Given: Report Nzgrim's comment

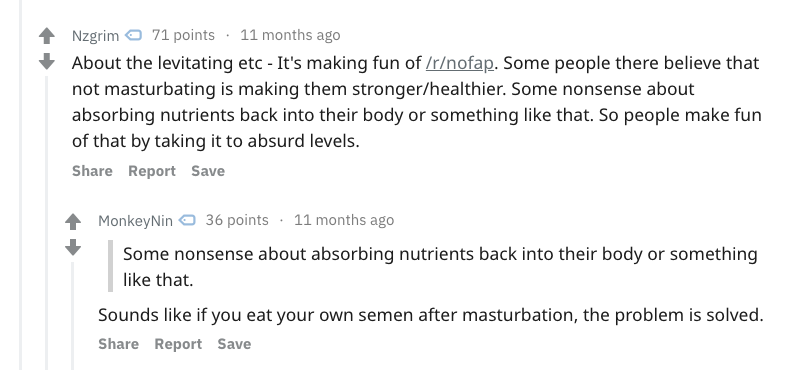Looking at the screenshot, I should tap(152, 171).
